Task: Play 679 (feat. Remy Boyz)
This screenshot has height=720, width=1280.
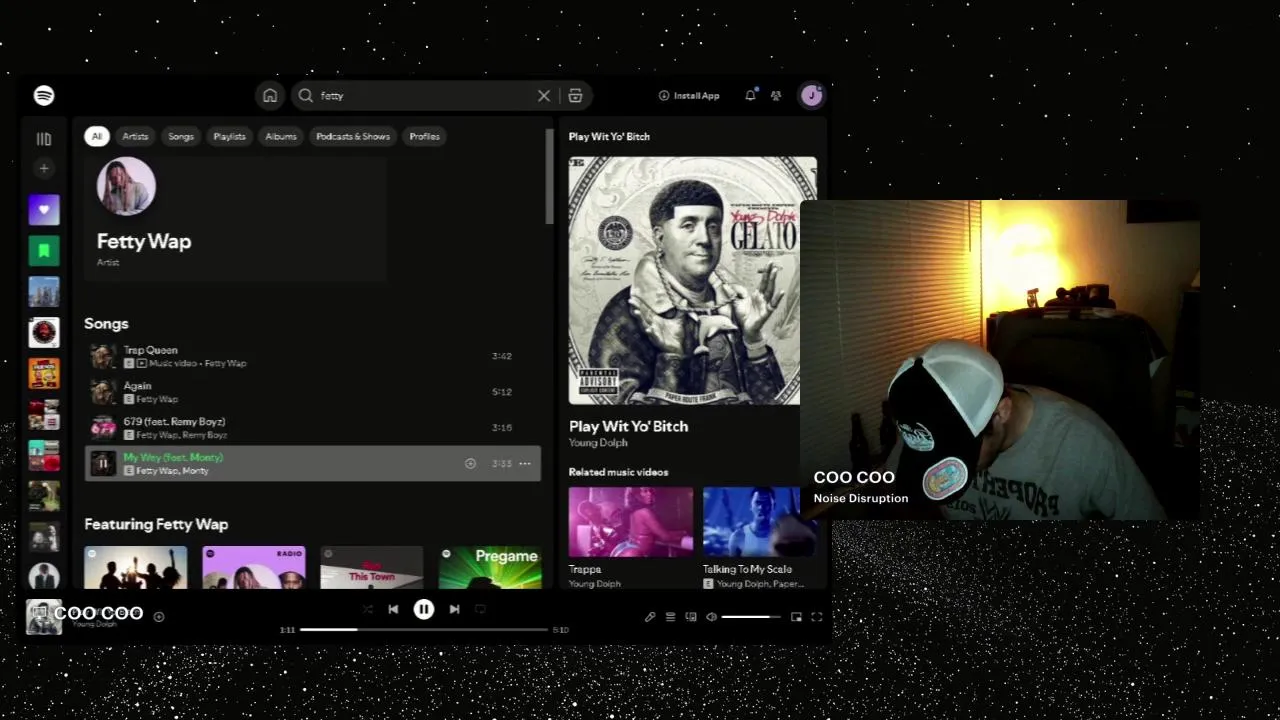Action: (312, 428)
